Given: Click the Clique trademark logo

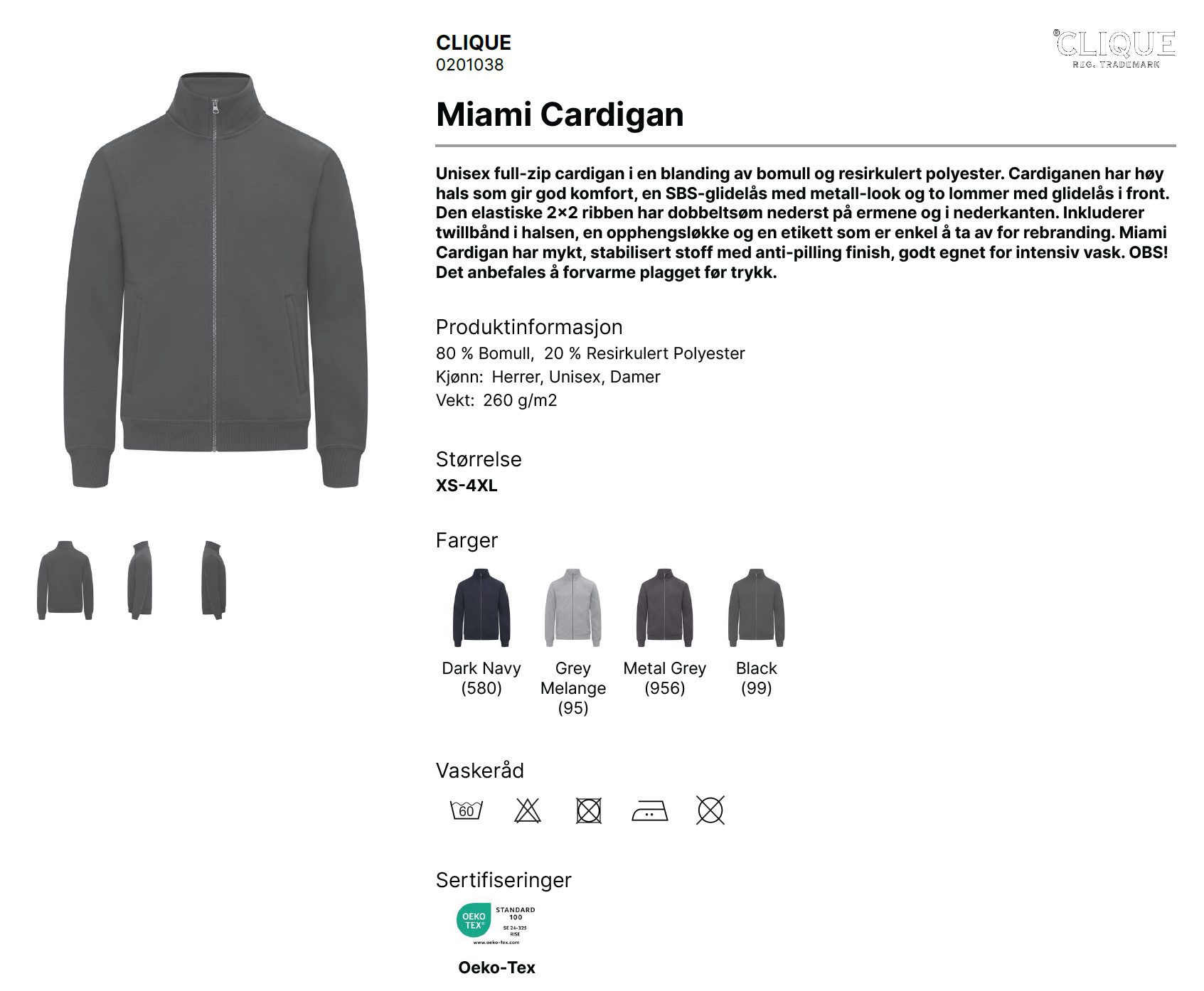Looking at the screenshot, I should 1114,48.
